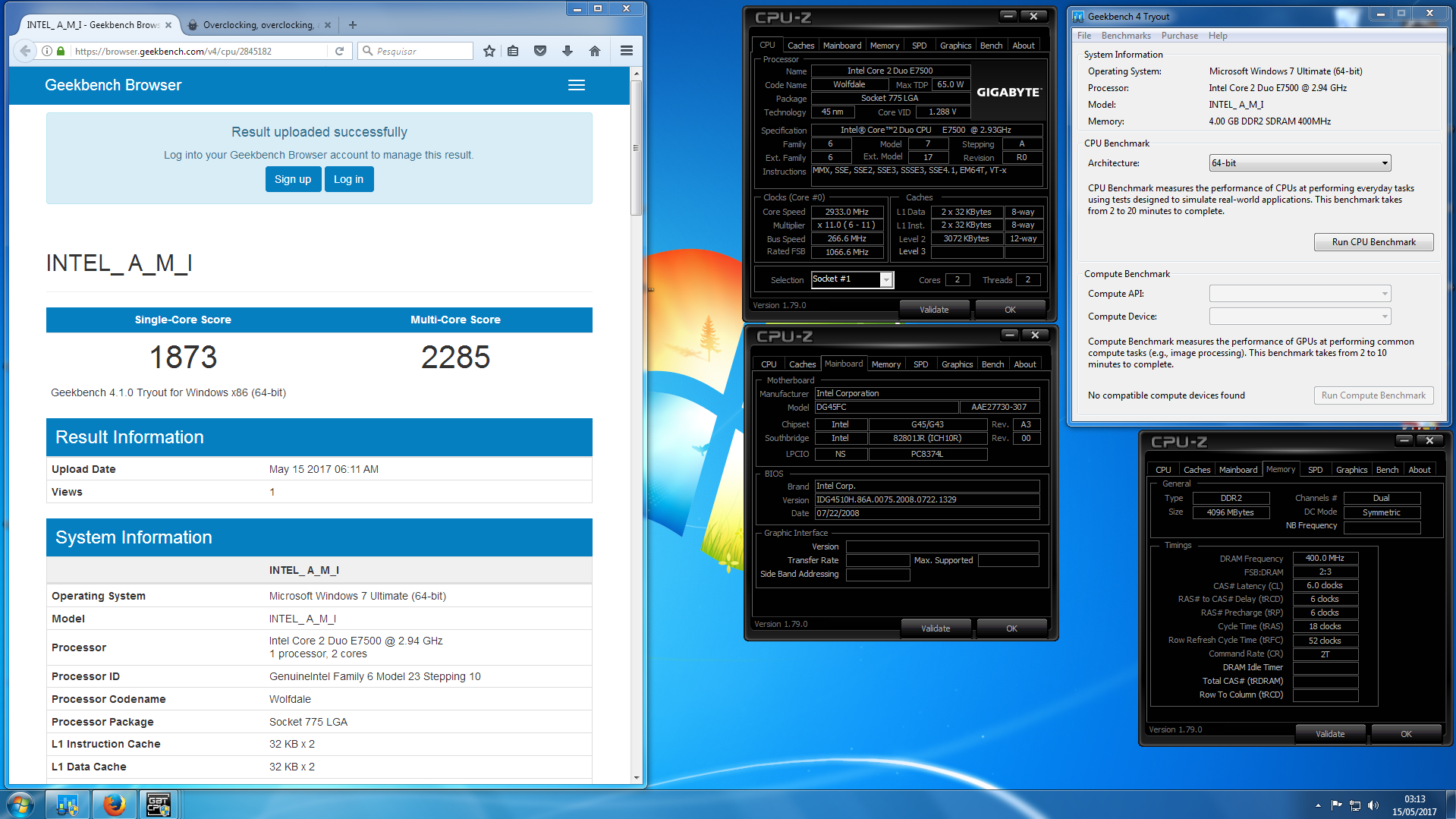1456x819 pixels.
Task: Click the Geekbench Browser header link
Action: coord(113,85)
